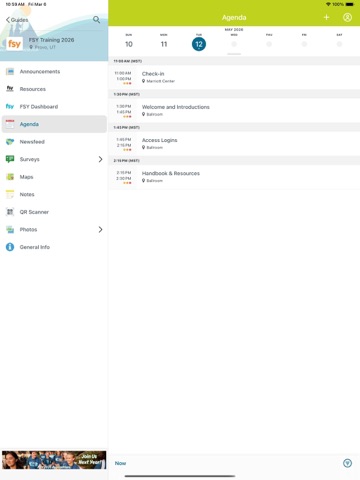Open the Notes menu item

tap(54, 194)
